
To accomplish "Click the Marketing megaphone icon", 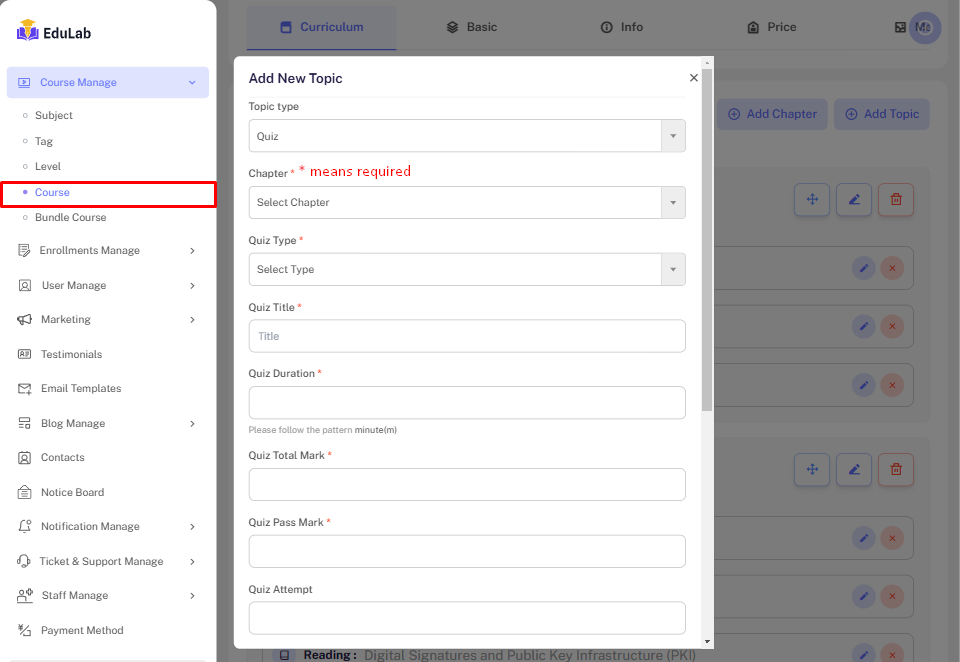I will [x=24, y=320].
